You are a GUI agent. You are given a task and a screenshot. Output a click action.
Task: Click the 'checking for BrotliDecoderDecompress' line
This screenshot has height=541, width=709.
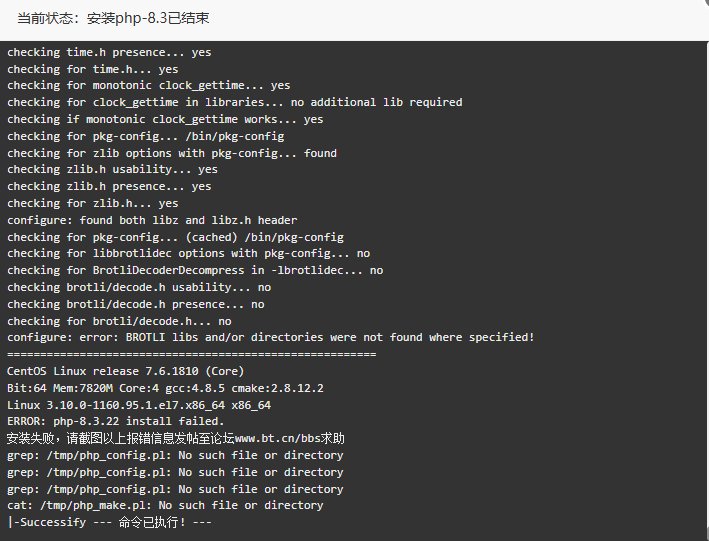coord(195,270)
